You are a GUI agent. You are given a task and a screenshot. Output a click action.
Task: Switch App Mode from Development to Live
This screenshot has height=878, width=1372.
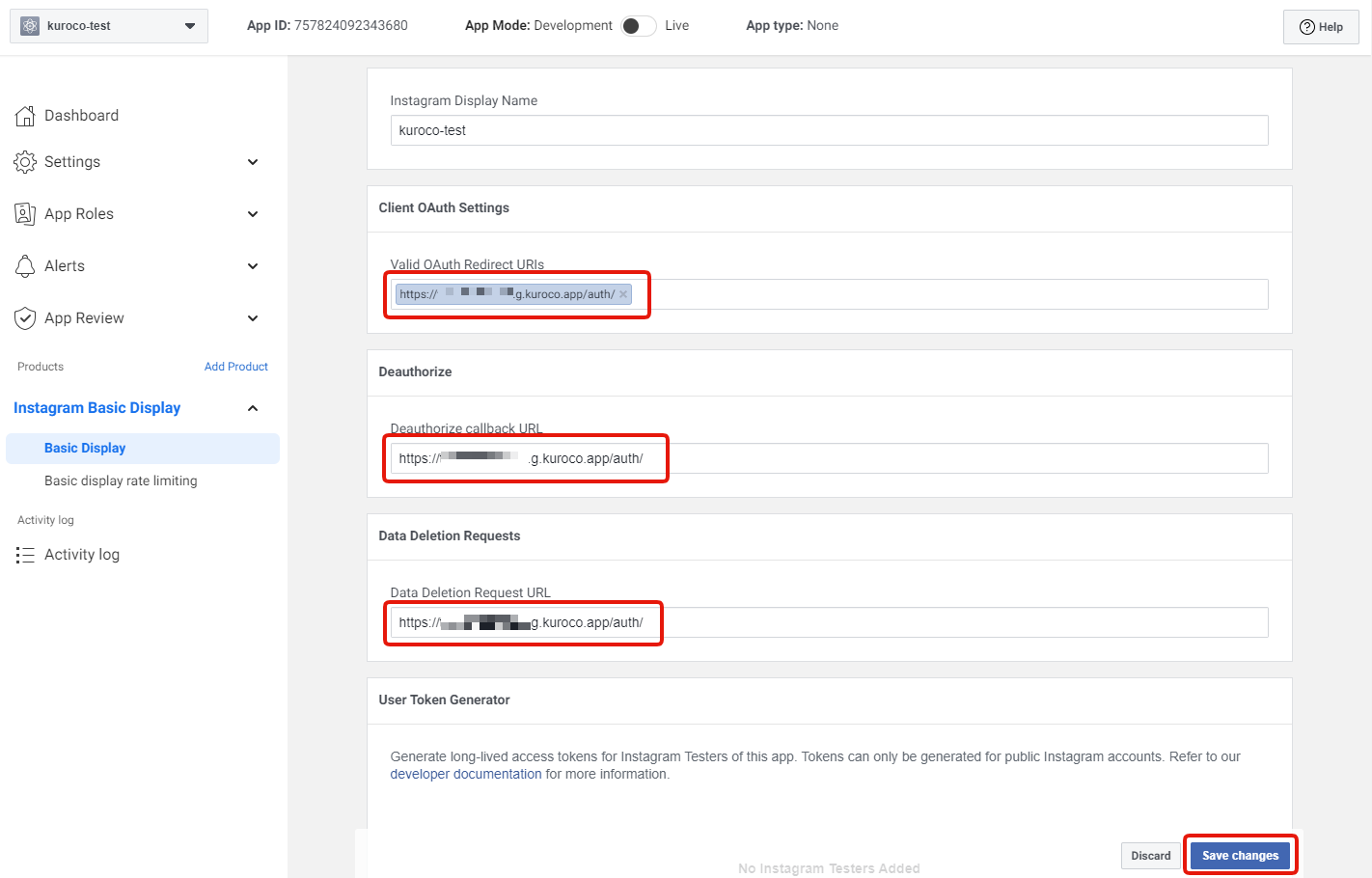coord(638,25)
